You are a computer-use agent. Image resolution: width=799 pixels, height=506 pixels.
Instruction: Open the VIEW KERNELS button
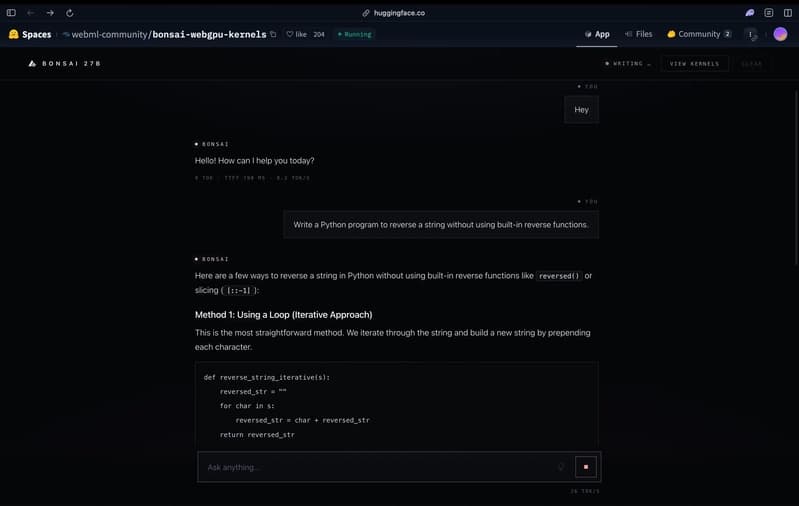point(695,64)
